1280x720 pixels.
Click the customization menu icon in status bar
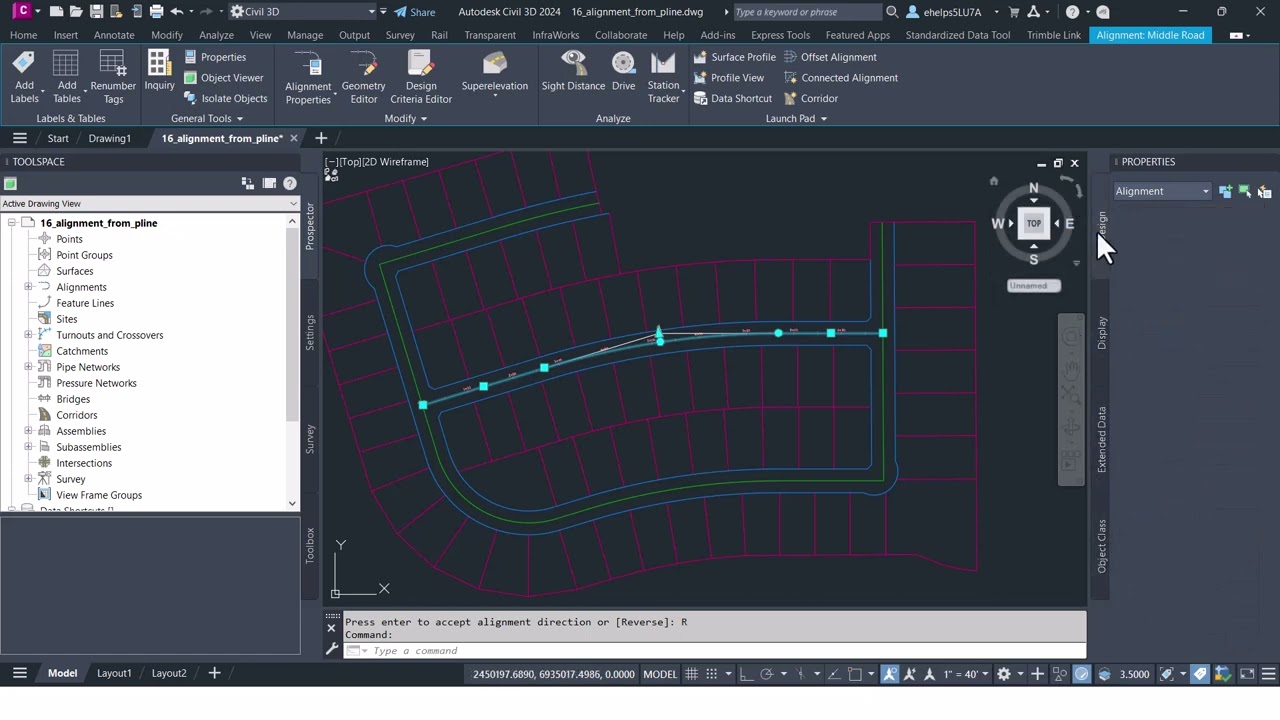[x=1268, y=674]
